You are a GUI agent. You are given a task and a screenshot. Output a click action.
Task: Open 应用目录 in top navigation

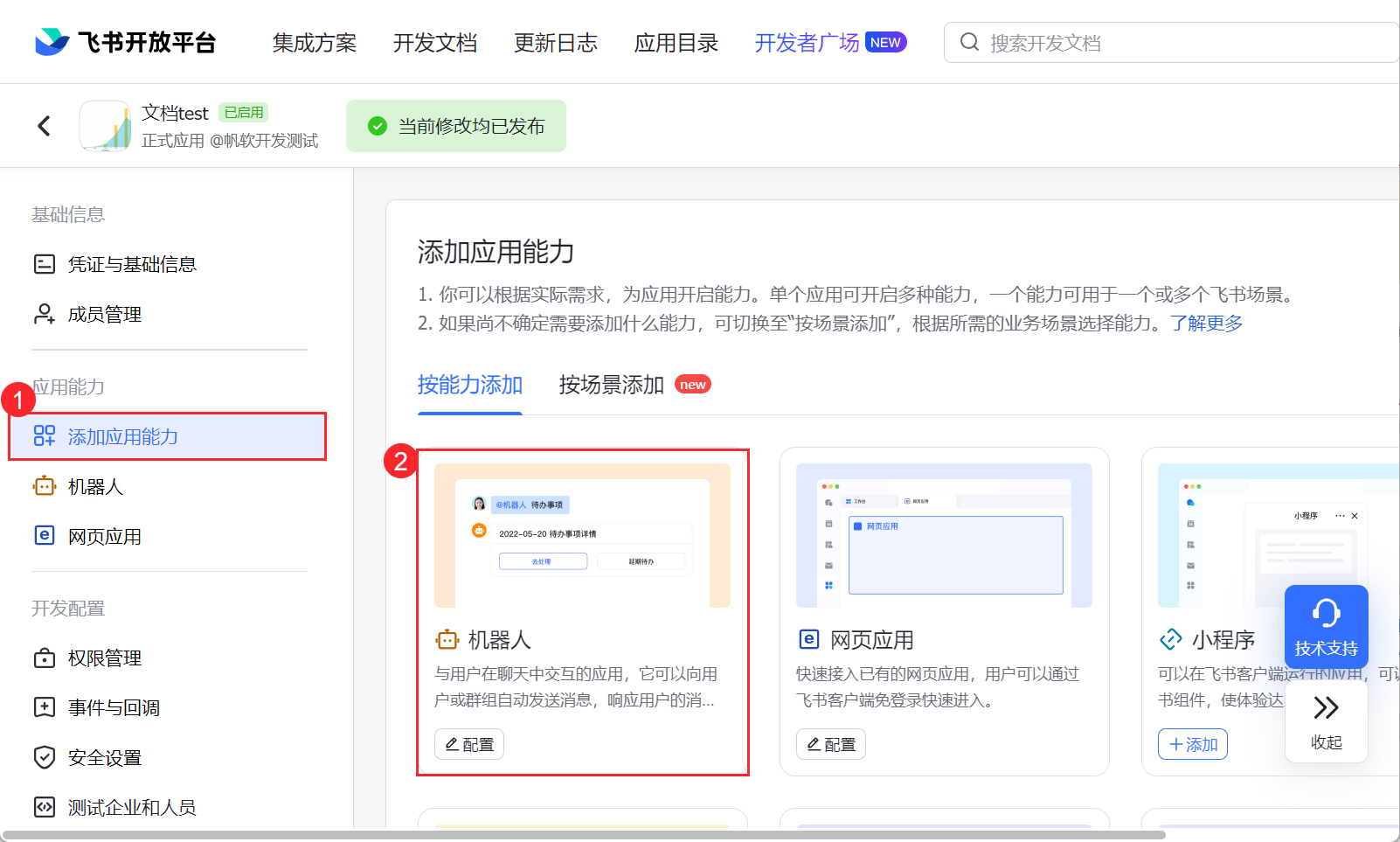coord(676,43)
